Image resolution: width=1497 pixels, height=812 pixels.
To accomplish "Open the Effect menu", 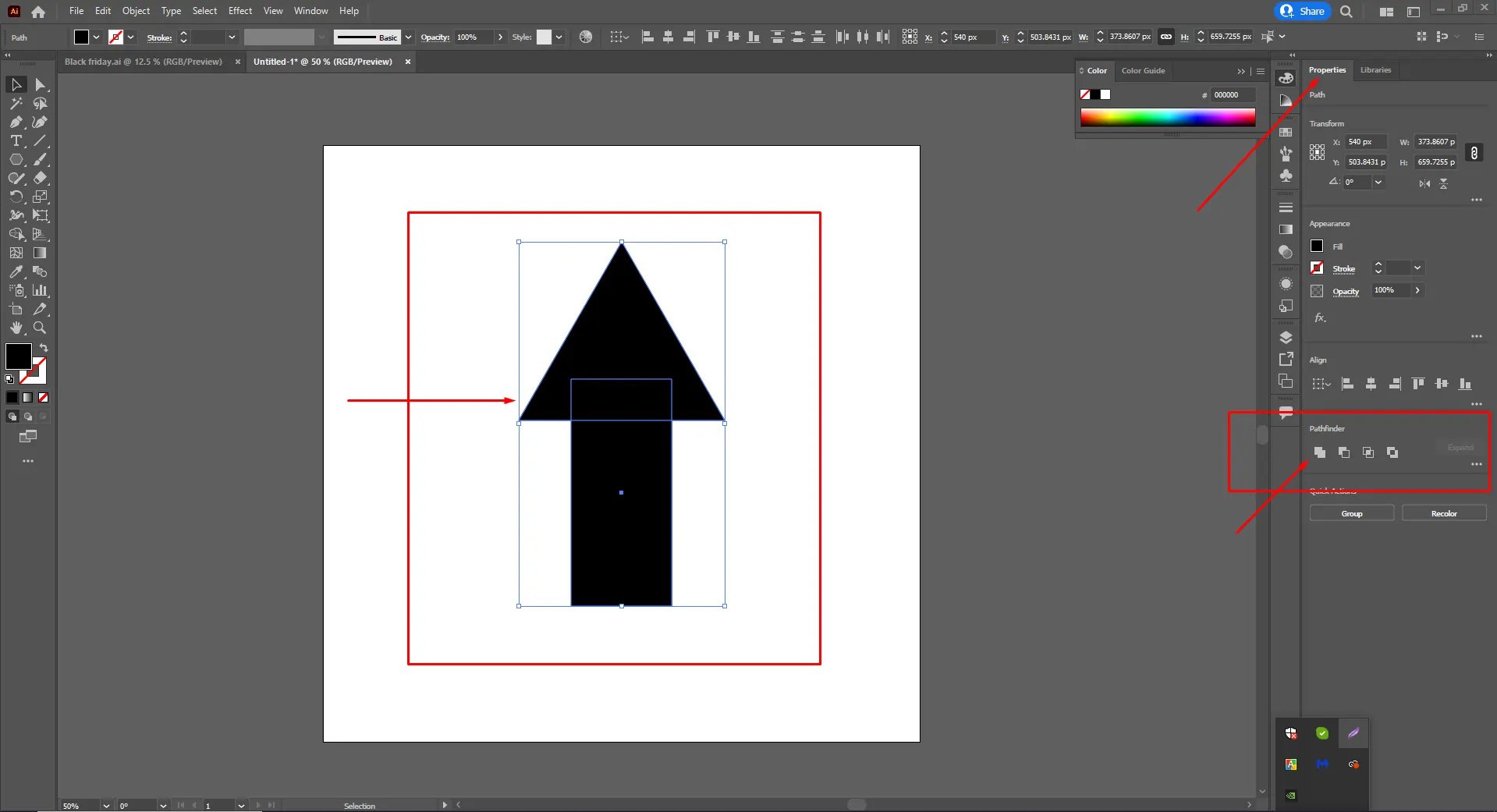I will (239, 11).
